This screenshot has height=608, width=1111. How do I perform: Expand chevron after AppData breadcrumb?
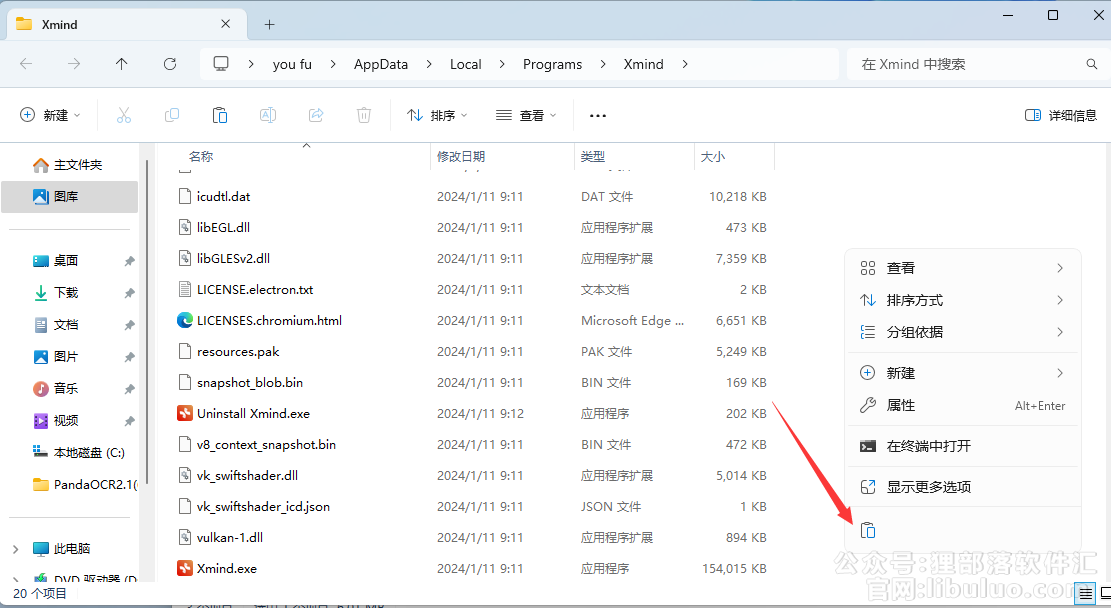coord(429,64)
